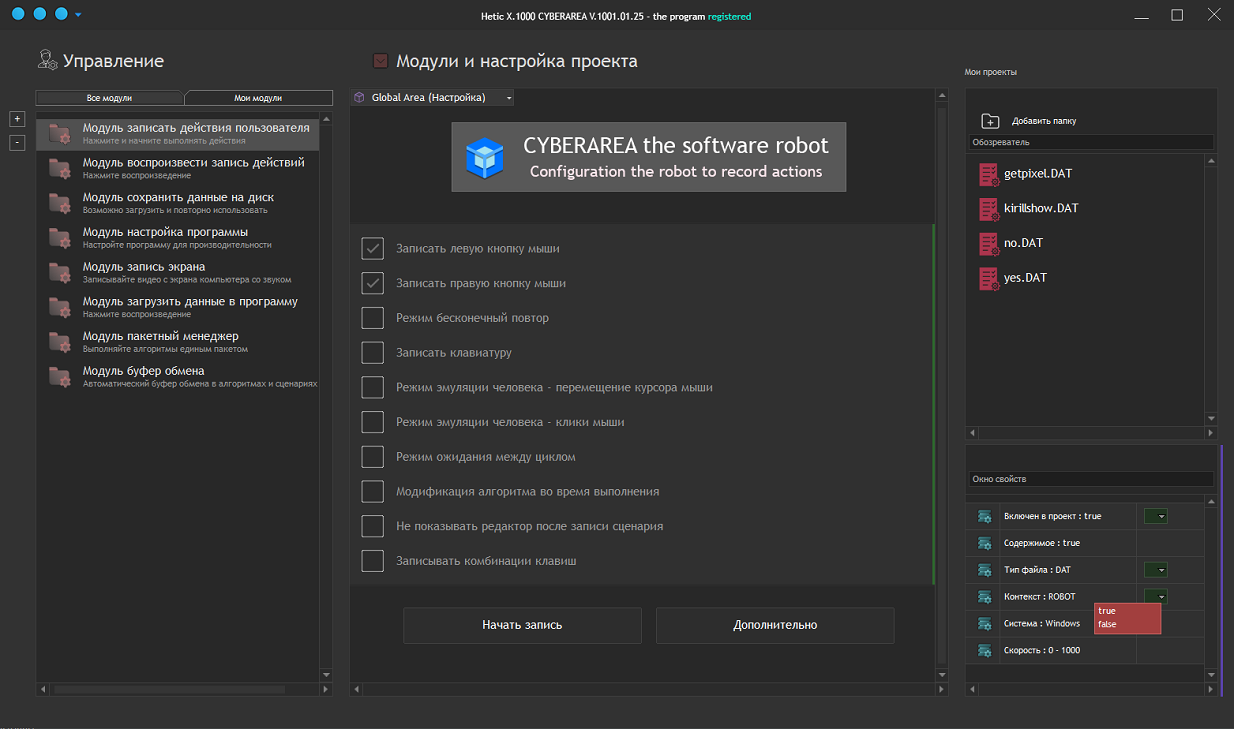
Task: Click Скорость : 0 - 1000 text
Action: click(x=1042, y=651)
